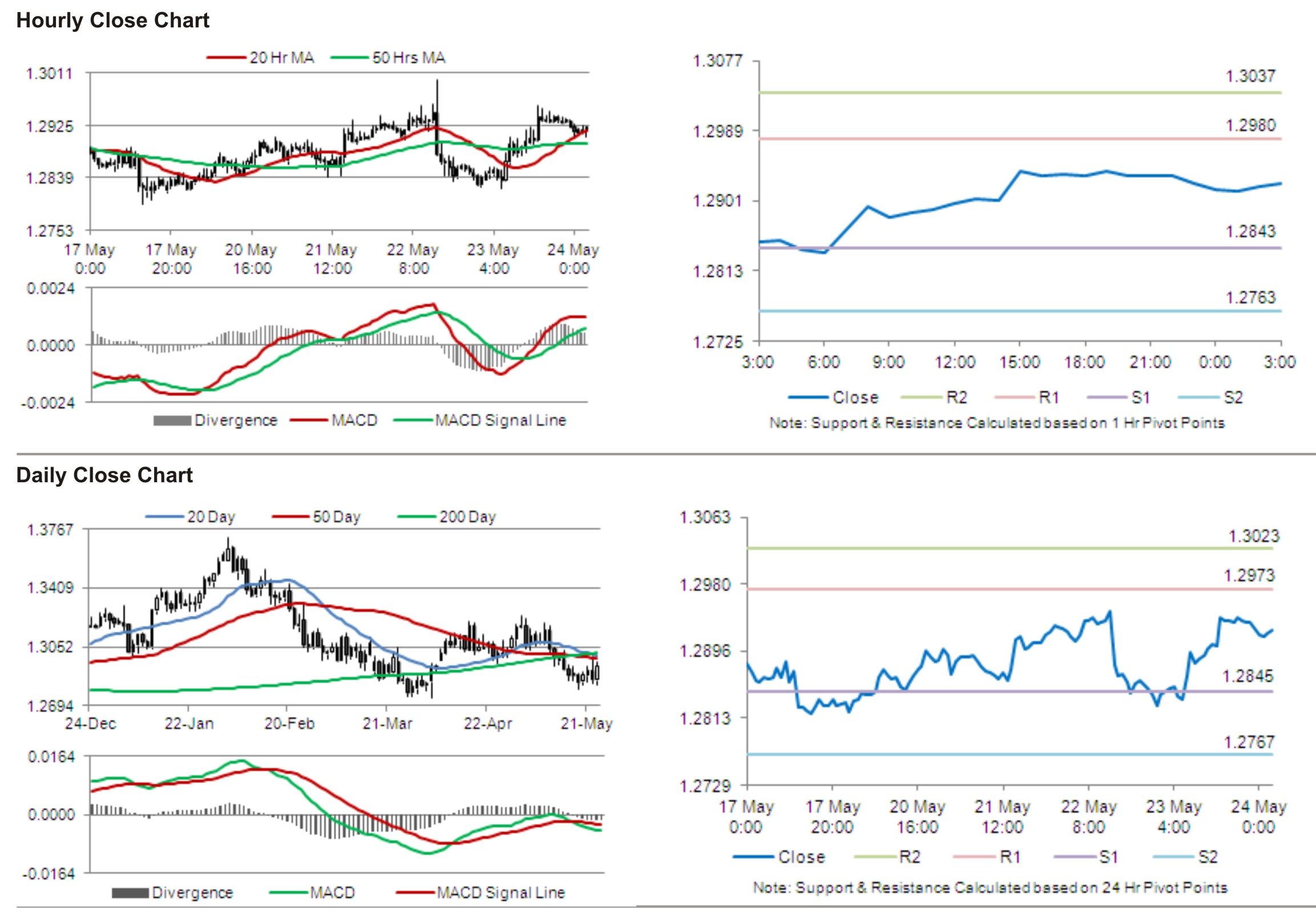Screen dimensions: 1316x908
Task: Click the -0.0024 hourly MACD axis label
Action: [49, 403]
